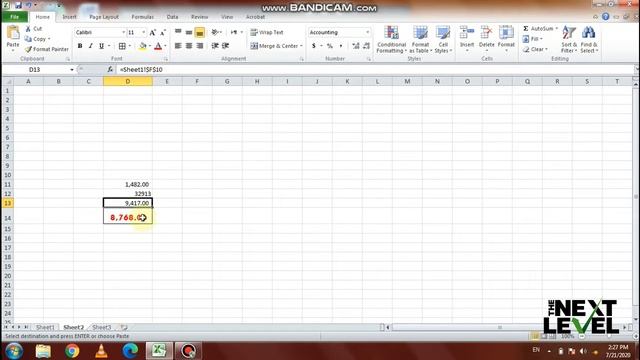Click the Borders icon
Screen dimensions: 640x360
pyautogui.click(x=122, y=46)
